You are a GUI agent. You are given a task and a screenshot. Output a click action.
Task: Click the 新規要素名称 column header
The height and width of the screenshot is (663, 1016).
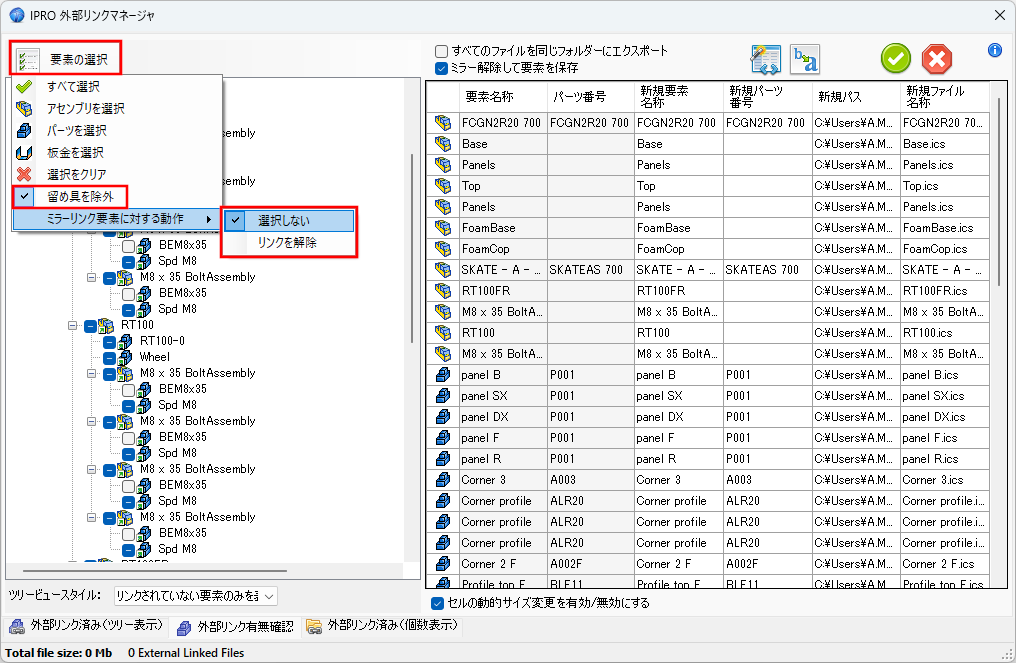(678, 97)
